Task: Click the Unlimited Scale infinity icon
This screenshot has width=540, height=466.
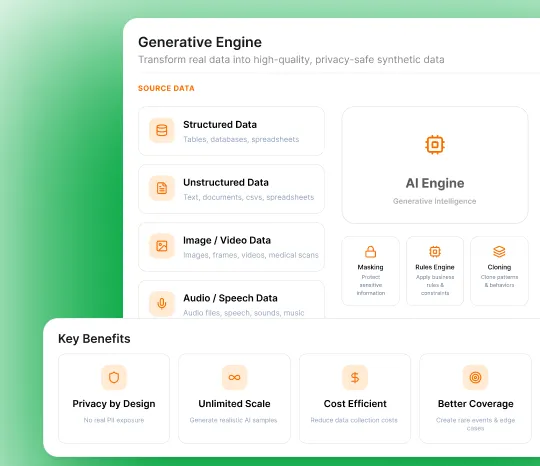Action: point(235,377)
